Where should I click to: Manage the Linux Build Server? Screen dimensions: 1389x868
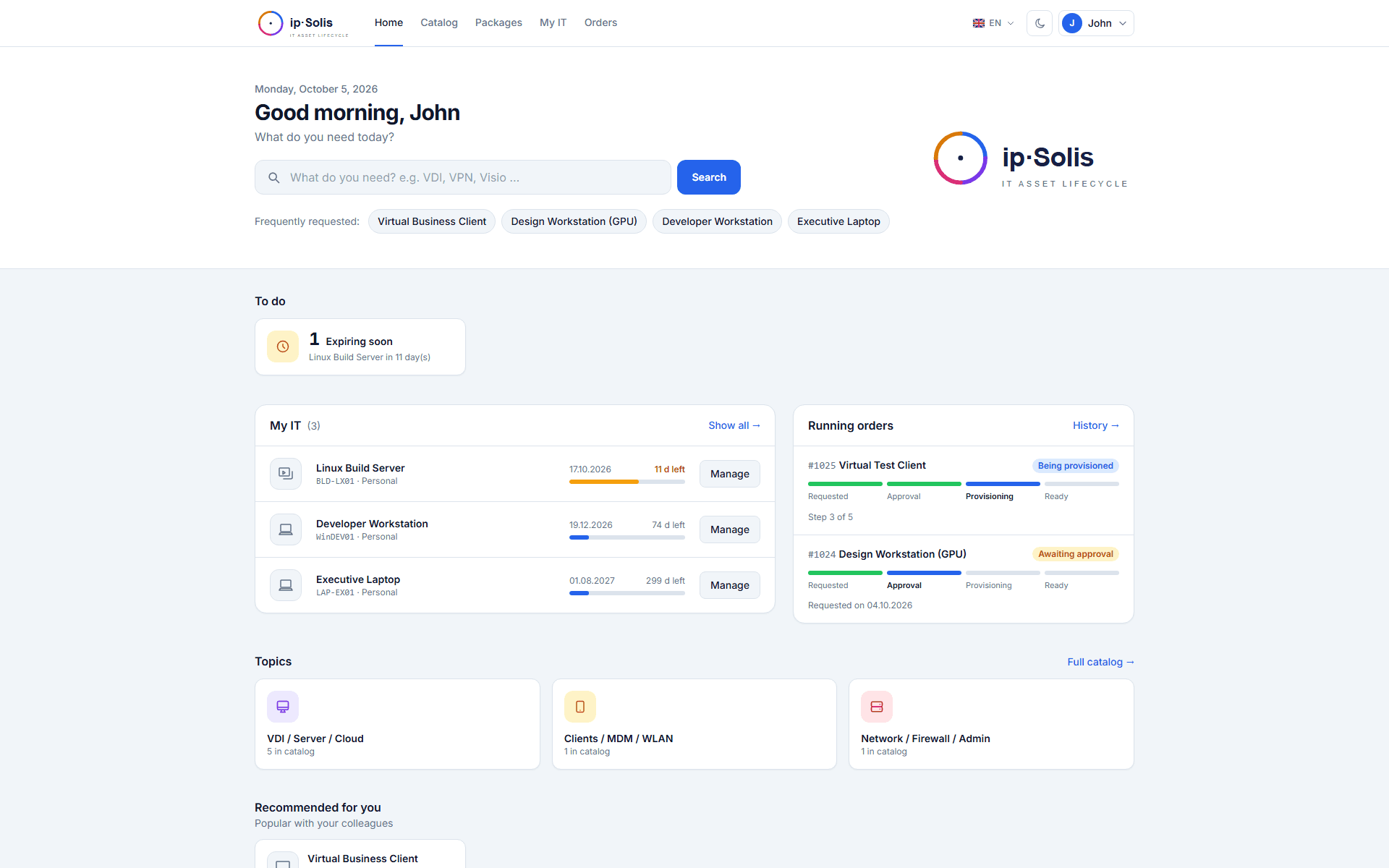pos(730,474)
